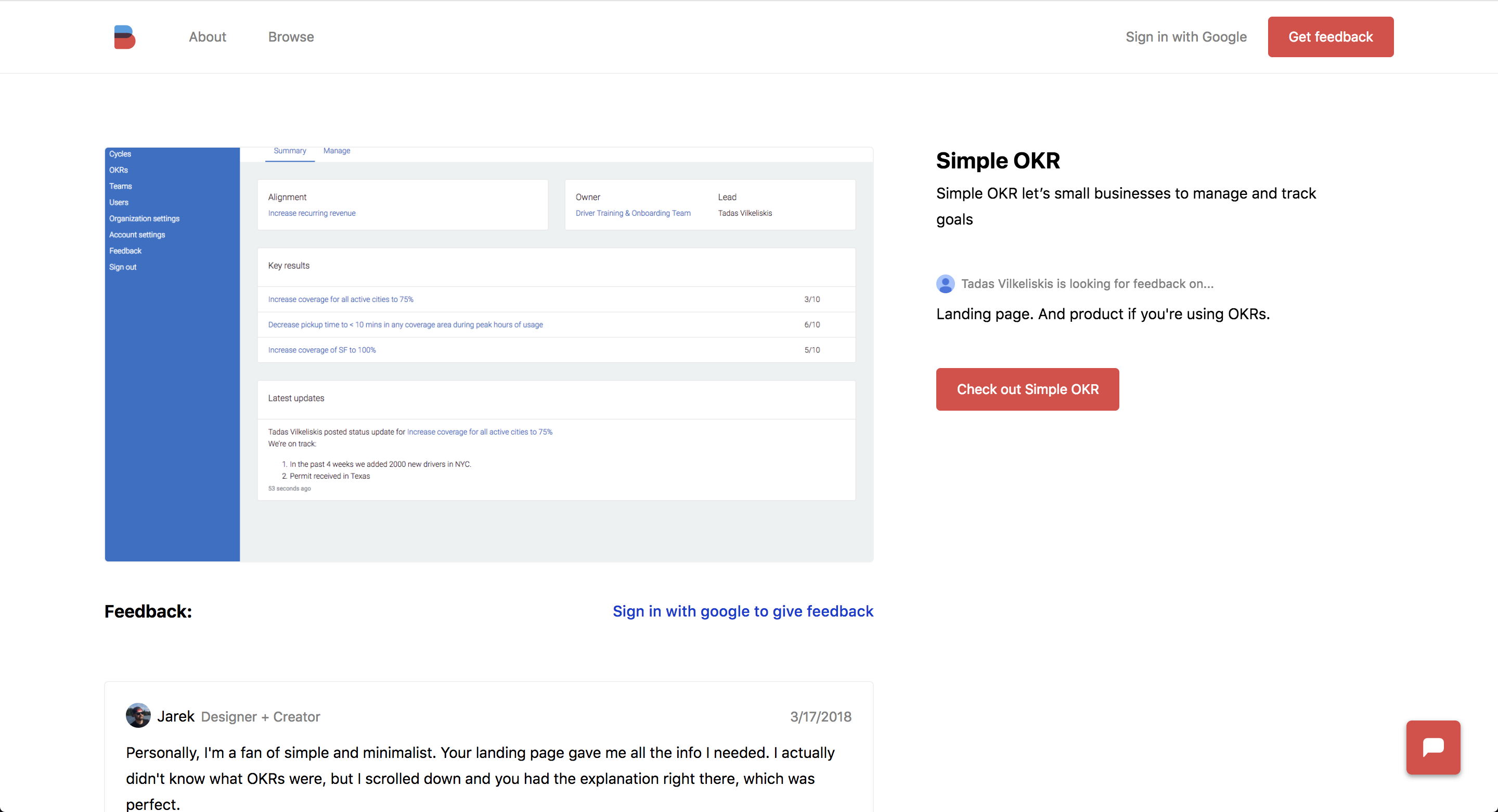
Task: Open the Simple OKR screenshot thumbnail
Action: (488, 355)
